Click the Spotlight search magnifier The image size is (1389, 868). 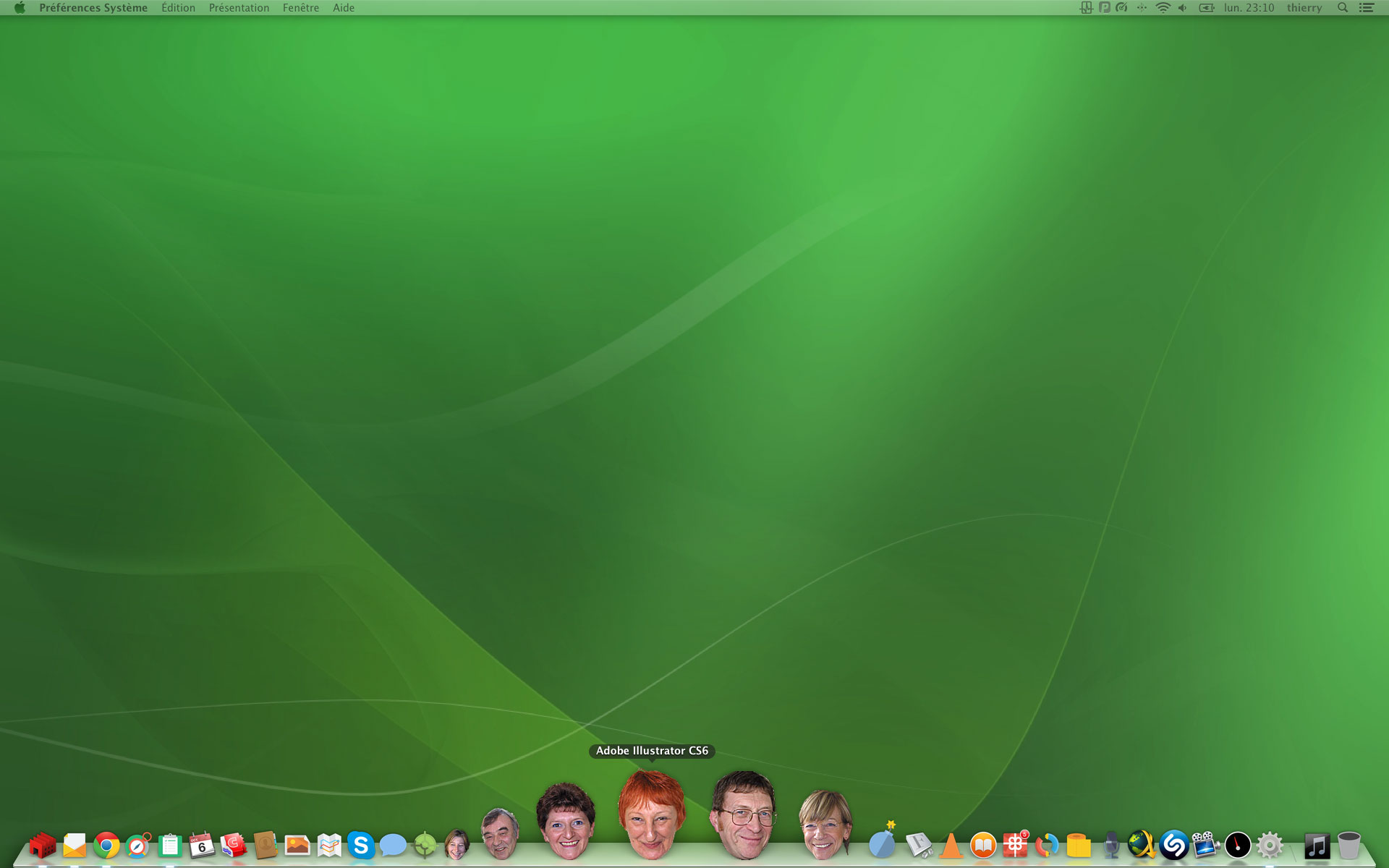[x=1343, y=8]
